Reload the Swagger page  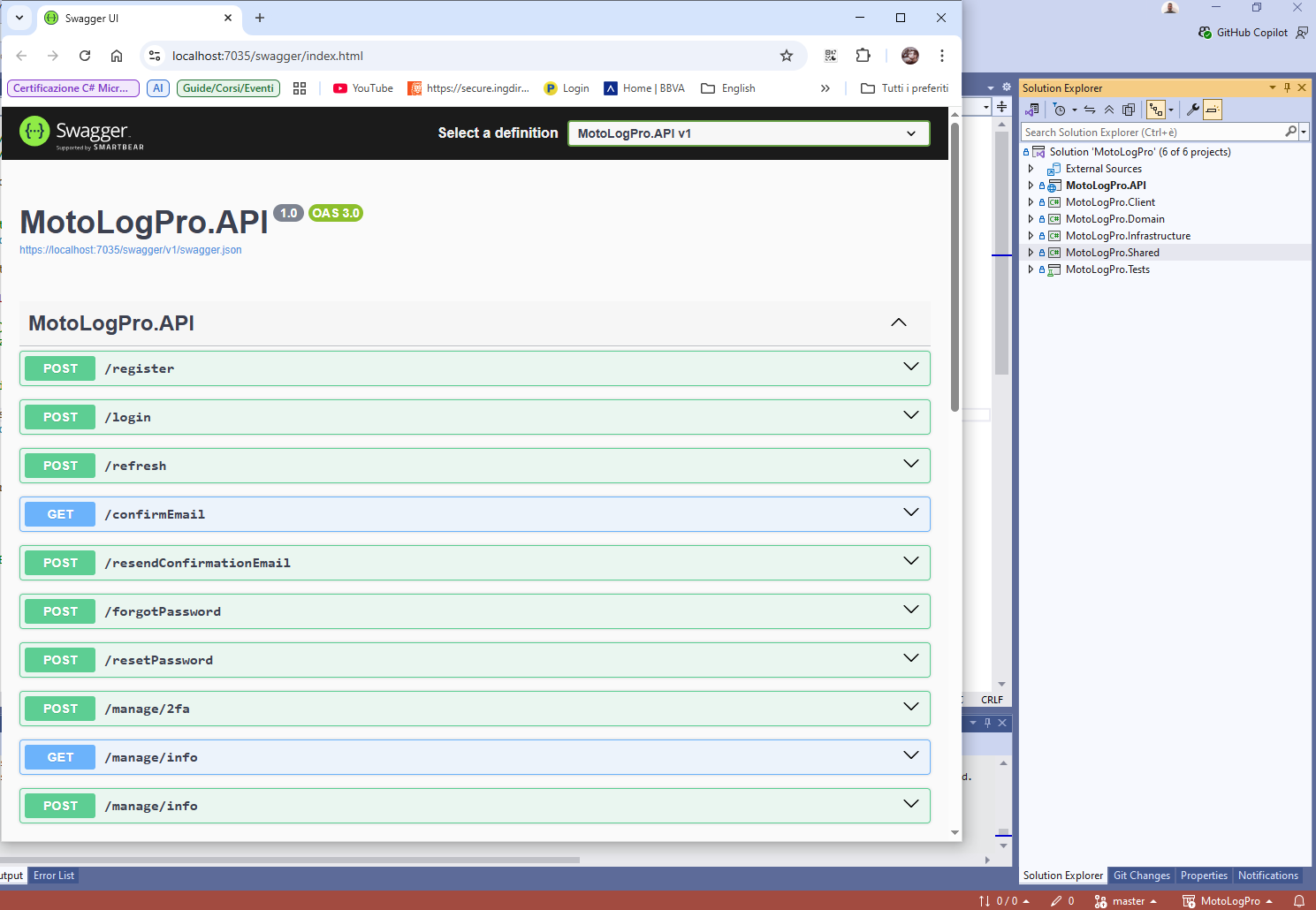85,56
